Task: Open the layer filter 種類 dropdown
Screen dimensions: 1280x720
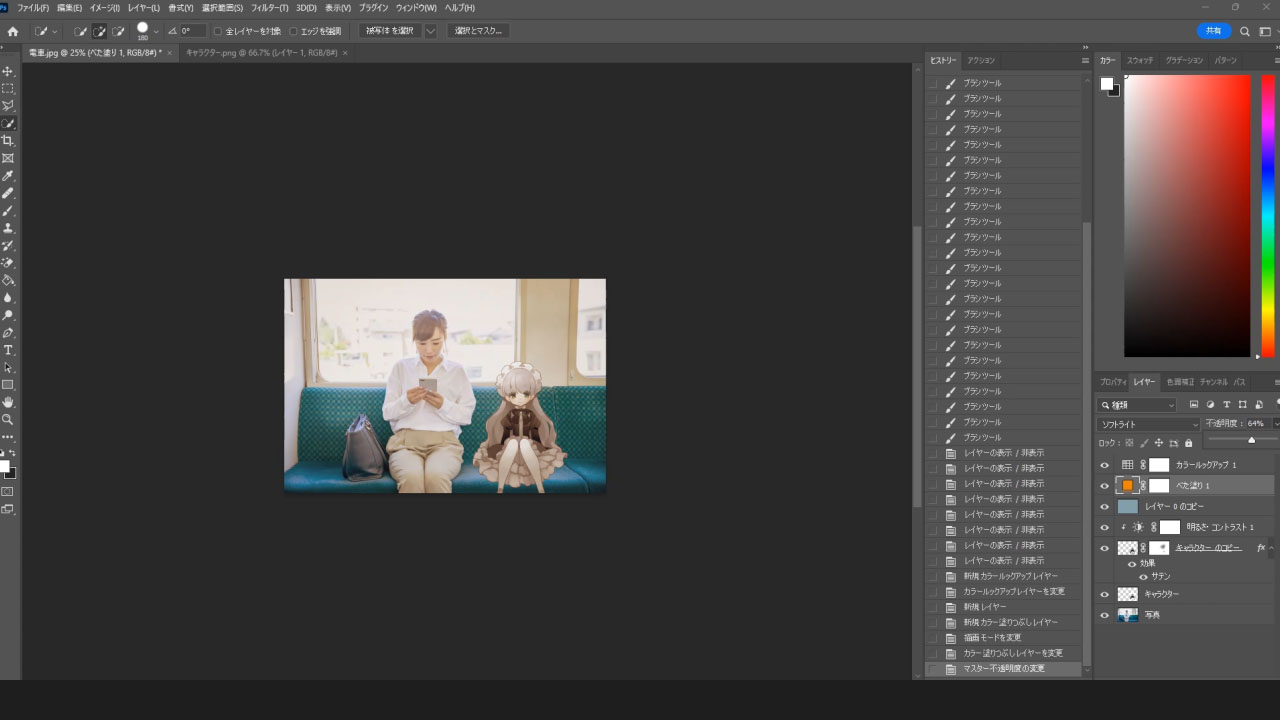Action: [1137, 405]
